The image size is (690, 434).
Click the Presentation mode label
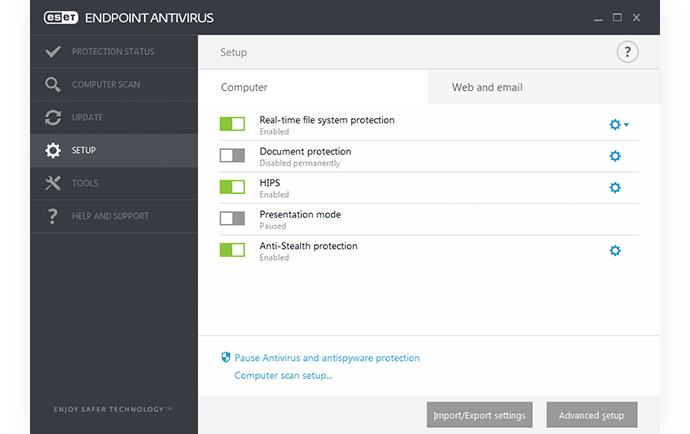pos(300,214)
